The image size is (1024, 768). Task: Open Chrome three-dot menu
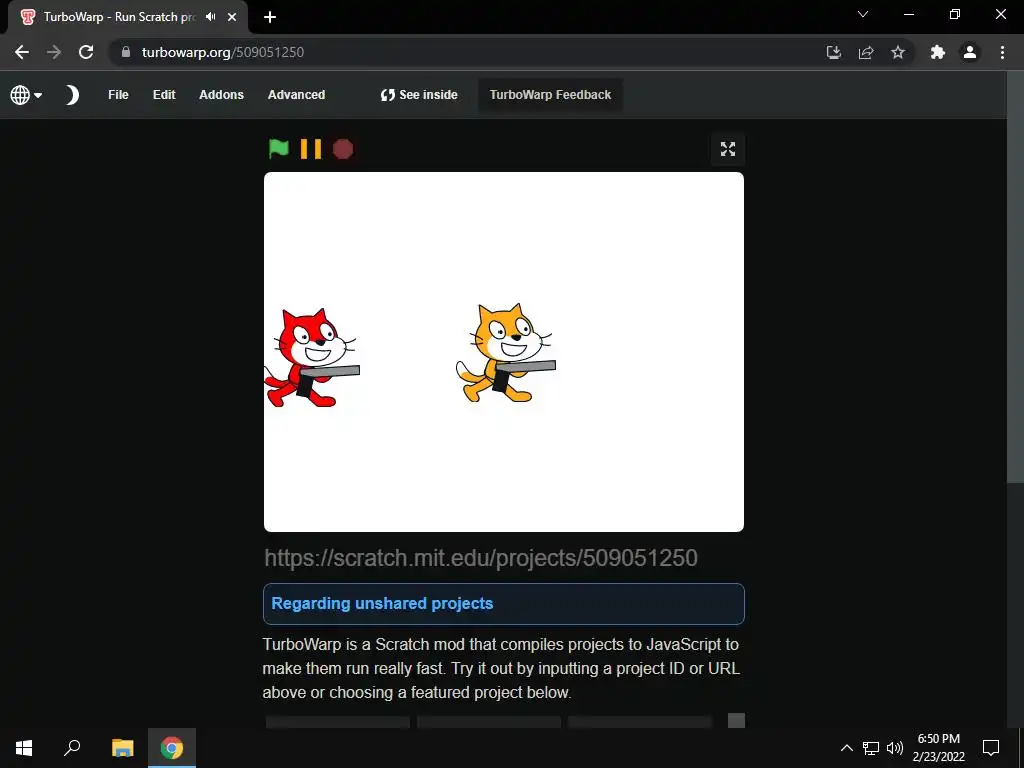(x=1002, y=52)
